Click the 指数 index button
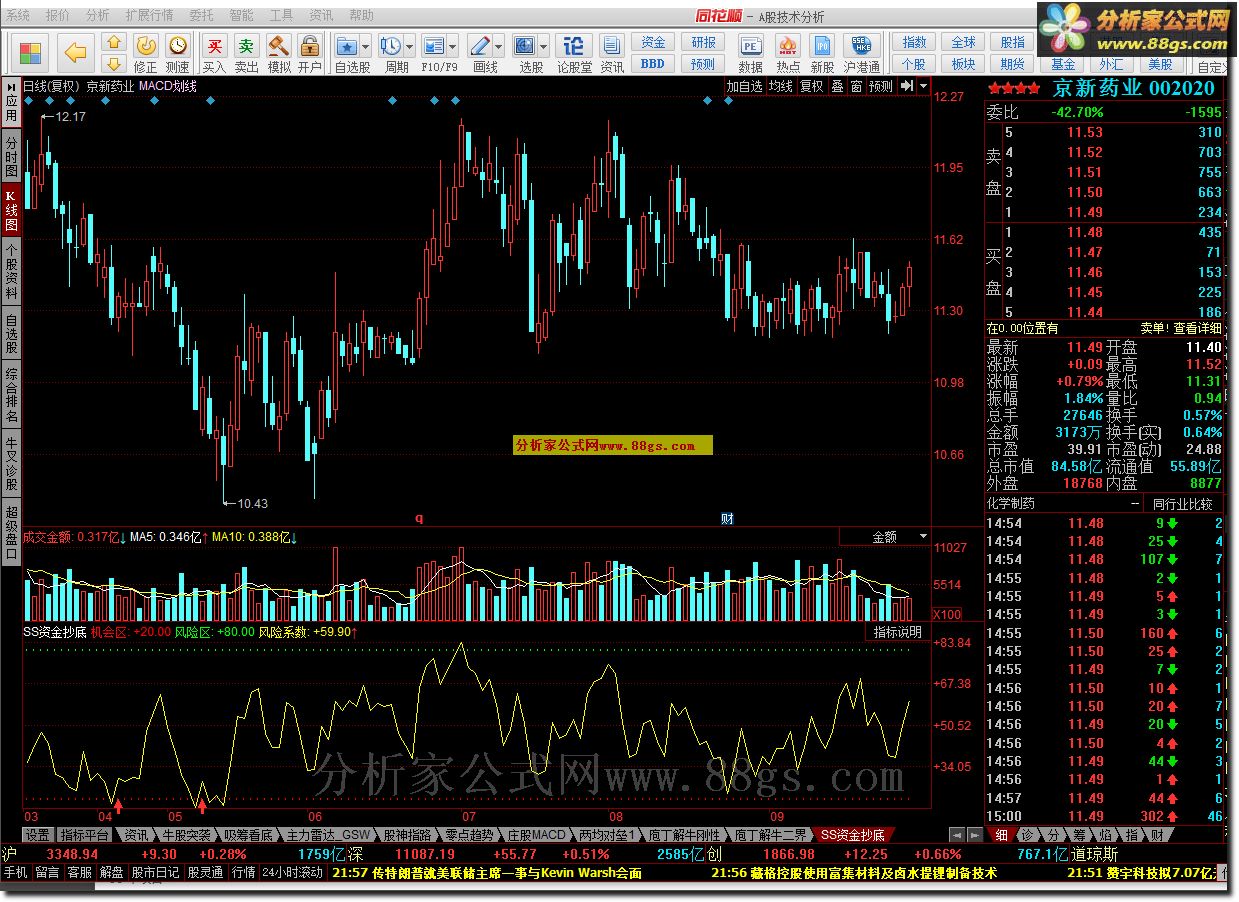The image size is (1239, 902). [x=914, y=42]
